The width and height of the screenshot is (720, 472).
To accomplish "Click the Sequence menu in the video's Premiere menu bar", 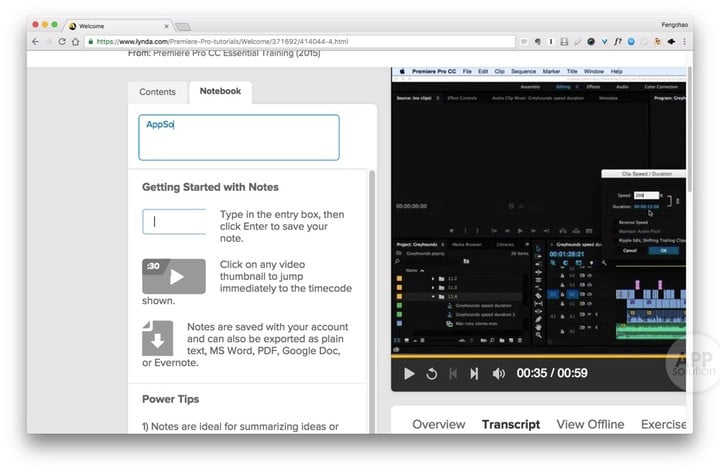I will 523,71.
